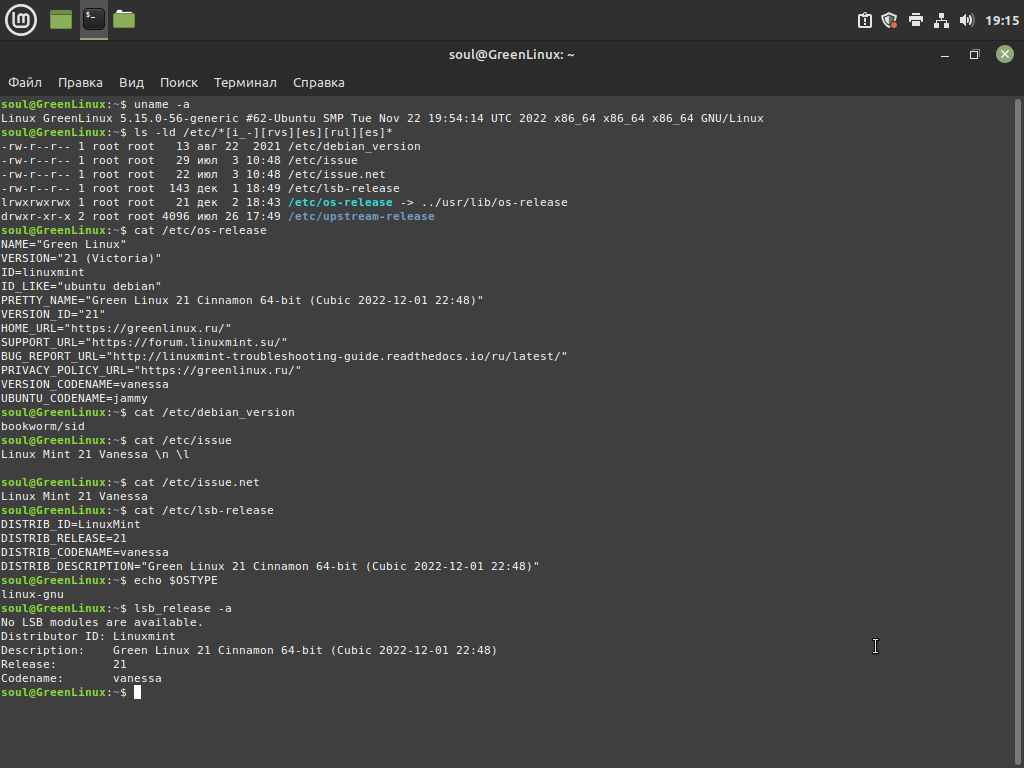Click the PRETTY_NAME Green Linux line

(242, 300)
